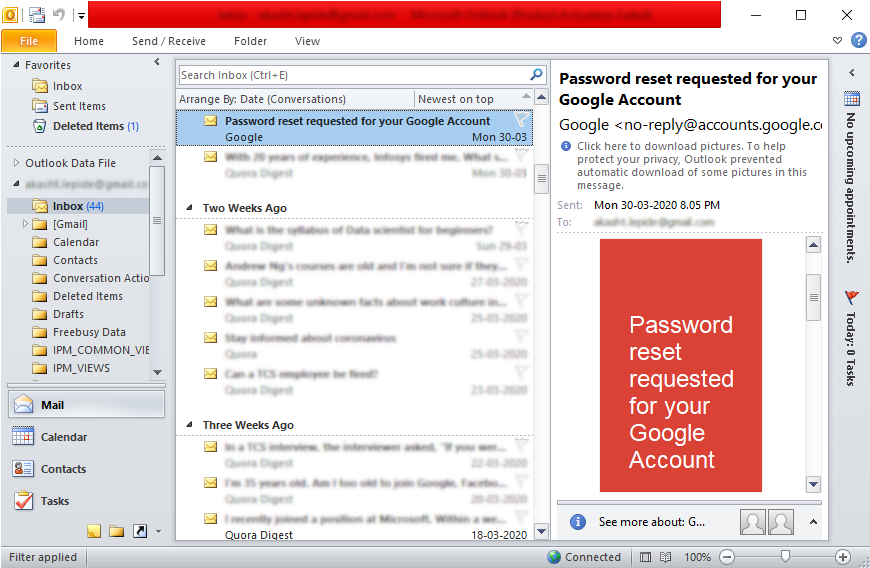Open the Folder ribbon tab
This screenshot has height=568, width=870.
coord(250,41)
